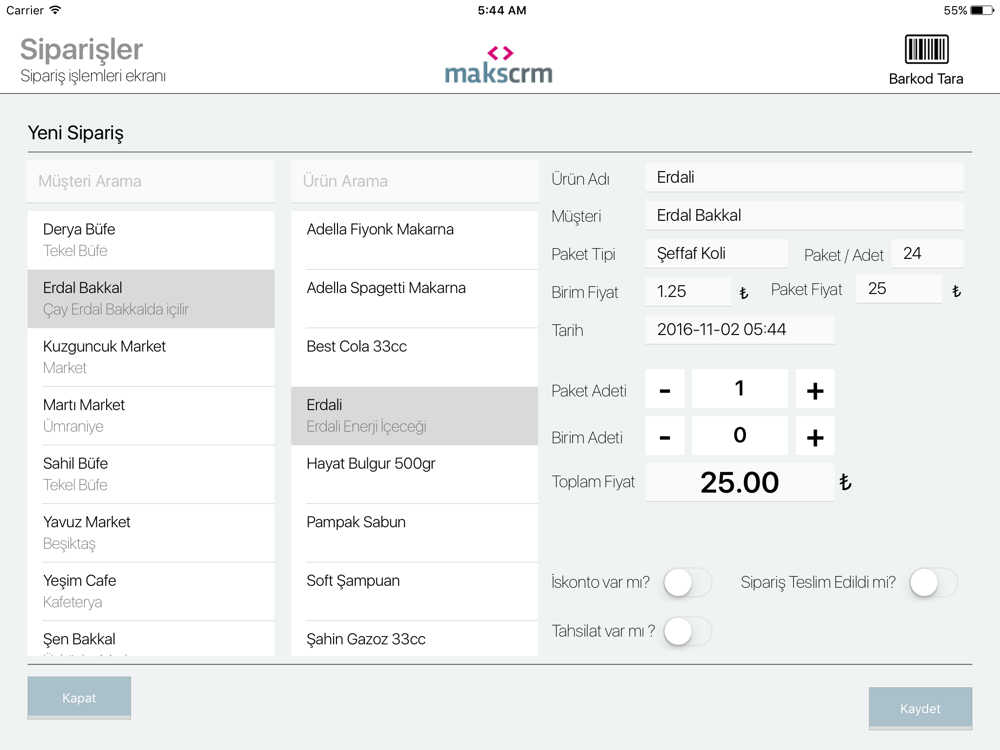Image resolution: width=1000 pixels, height=750 pixels.
Task: Click the Kaydet button
Action: [920, 709]
